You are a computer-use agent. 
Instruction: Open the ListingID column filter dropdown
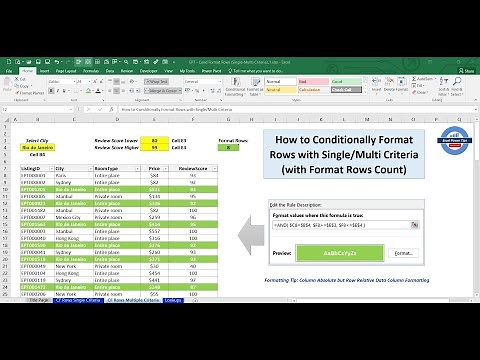pyautogui.click(x=52, y=169)
